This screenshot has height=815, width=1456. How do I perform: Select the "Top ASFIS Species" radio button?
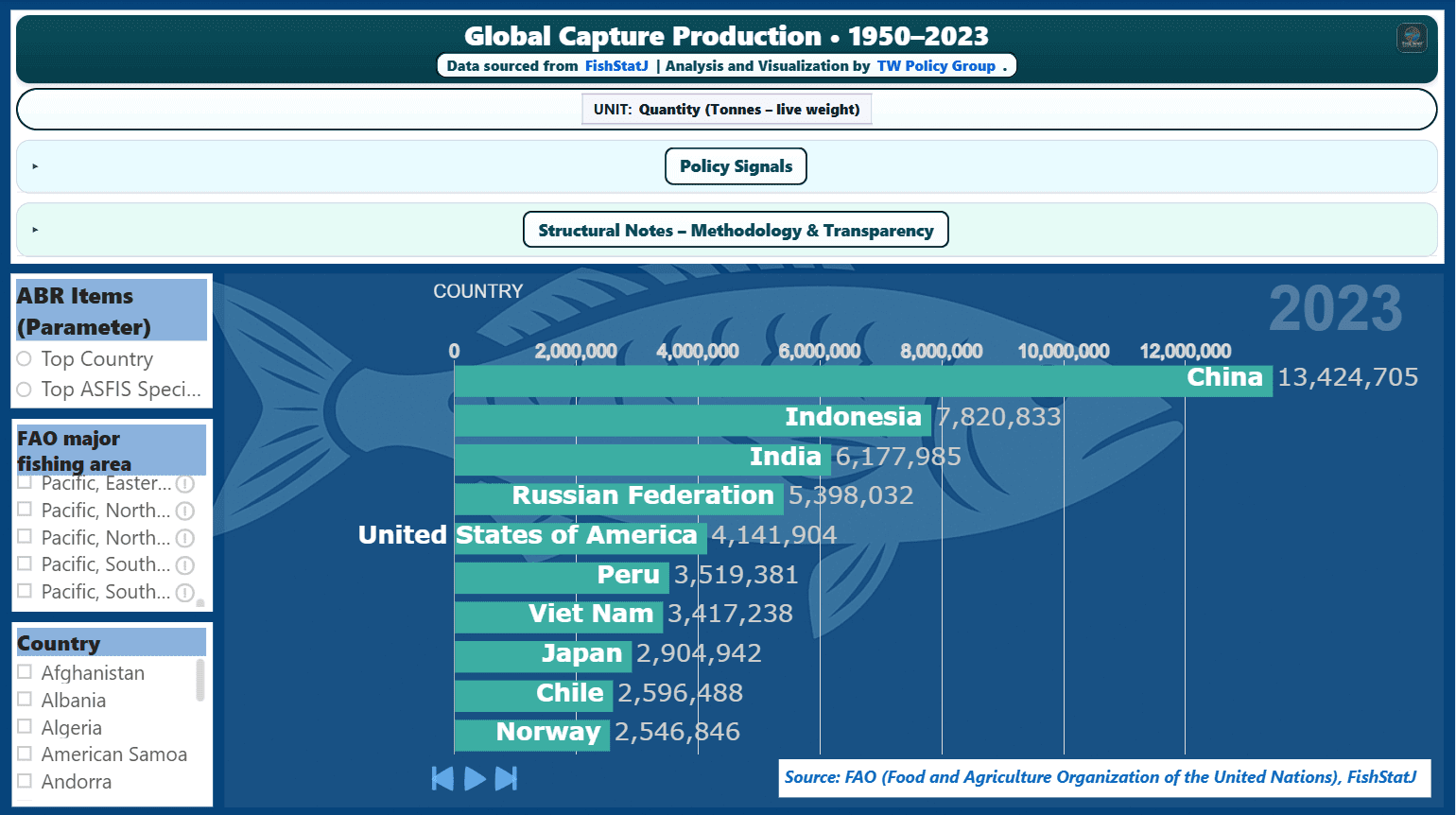(23, 389)
